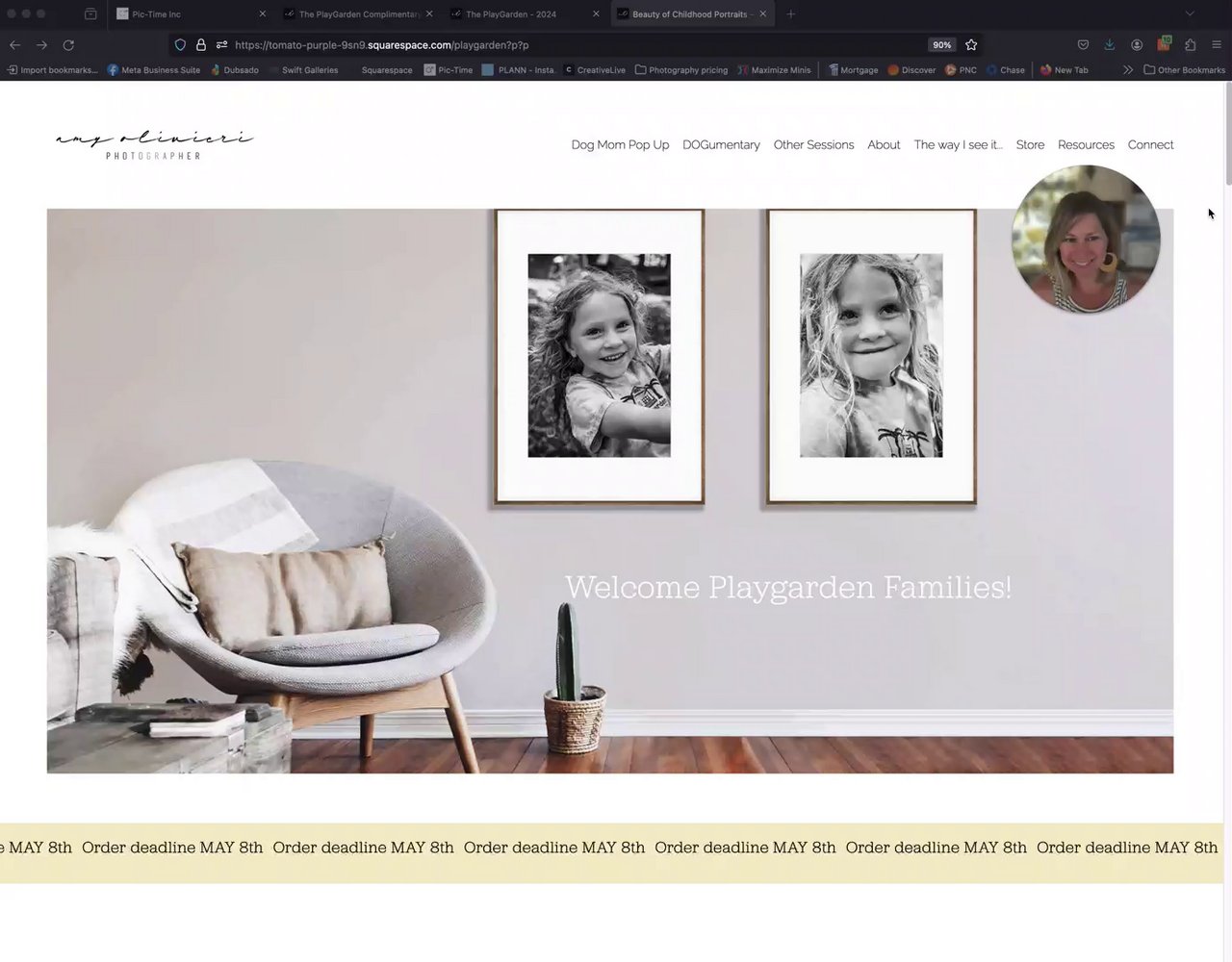Click the amy olivieri photographer logo
The height and width of the screenshot is (962, 1232).
154,144
